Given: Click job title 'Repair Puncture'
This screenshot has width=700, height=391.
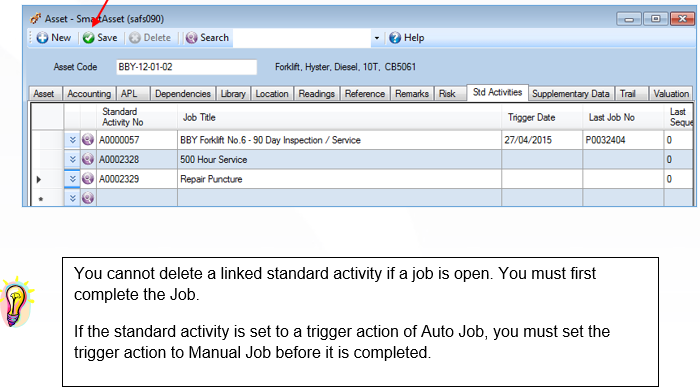Looking at the screenshot, I should click(211, 179).
